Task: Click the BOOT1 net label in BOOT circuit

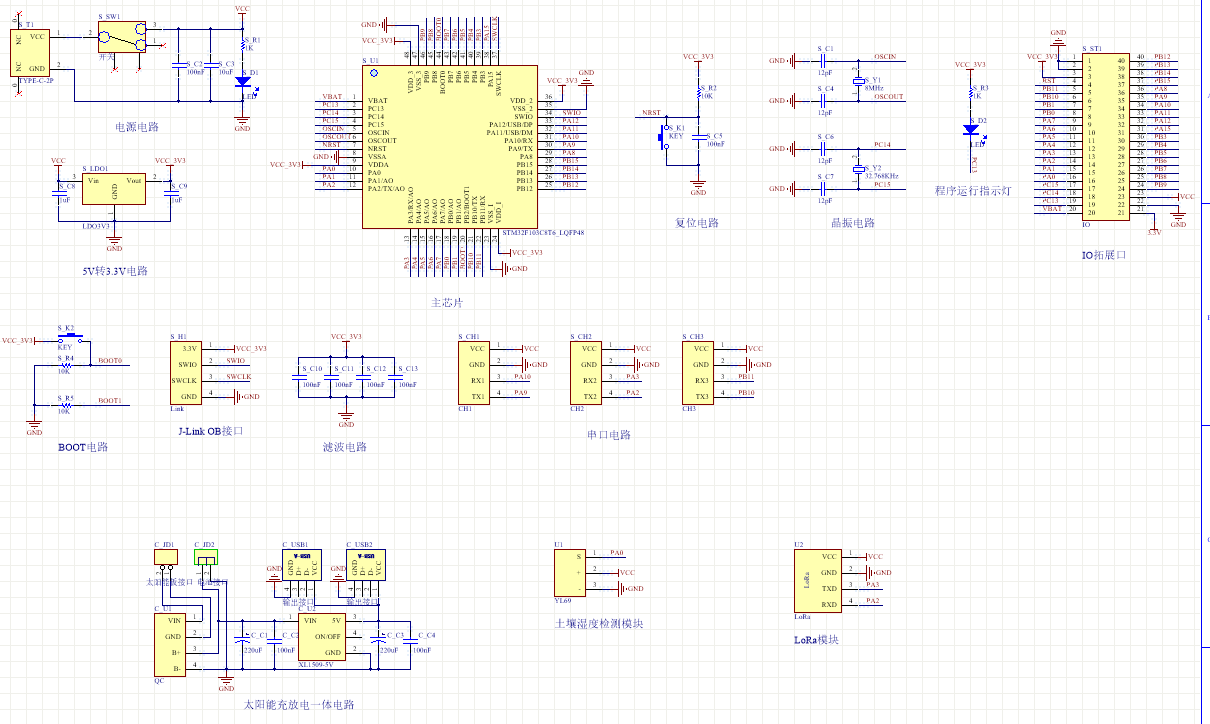Action: (x=110, y=401)
